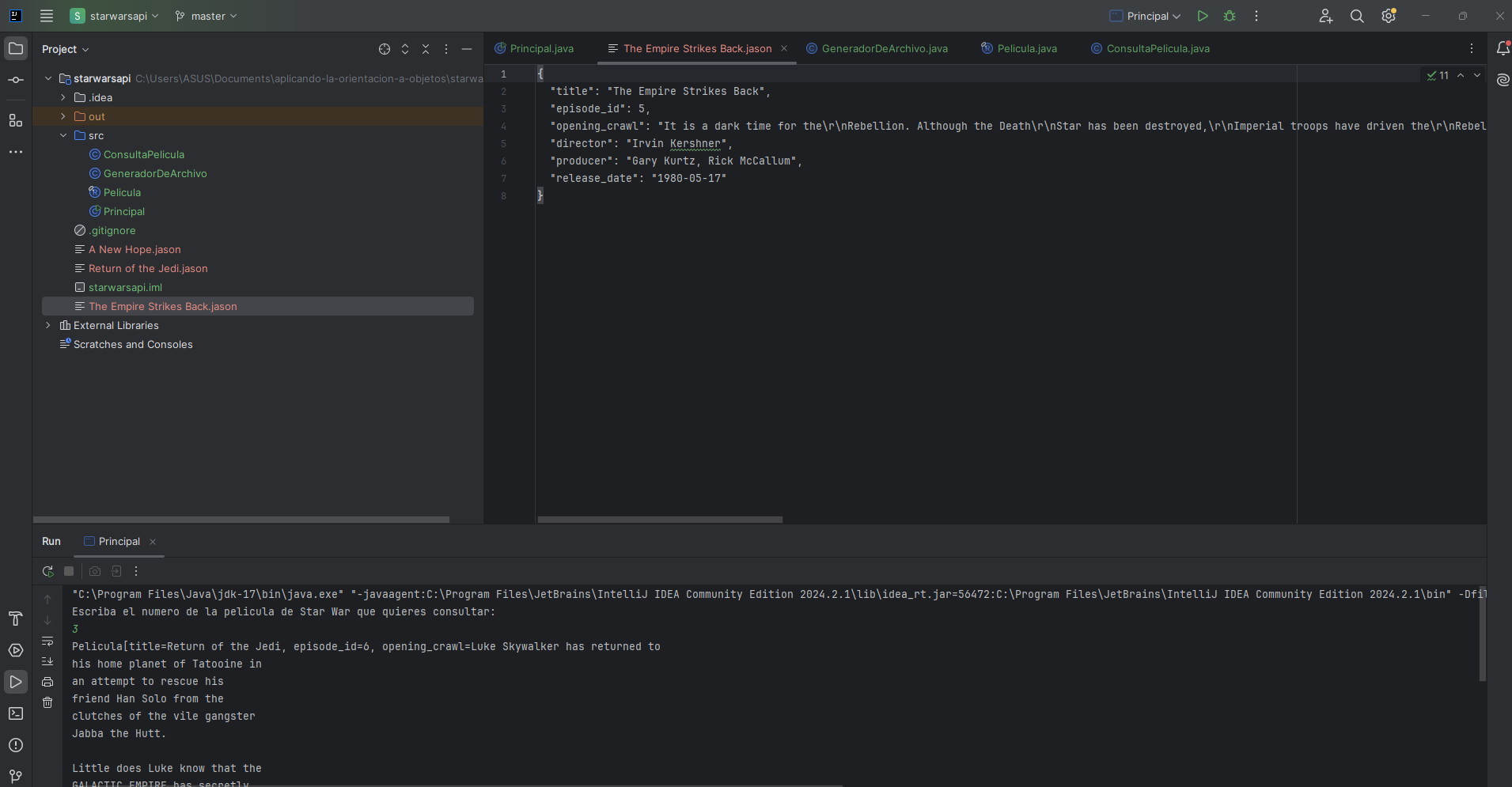This screenshot has width=1512, height=787.
Task: Close the Principal run tab
Action: pos(153,542)
